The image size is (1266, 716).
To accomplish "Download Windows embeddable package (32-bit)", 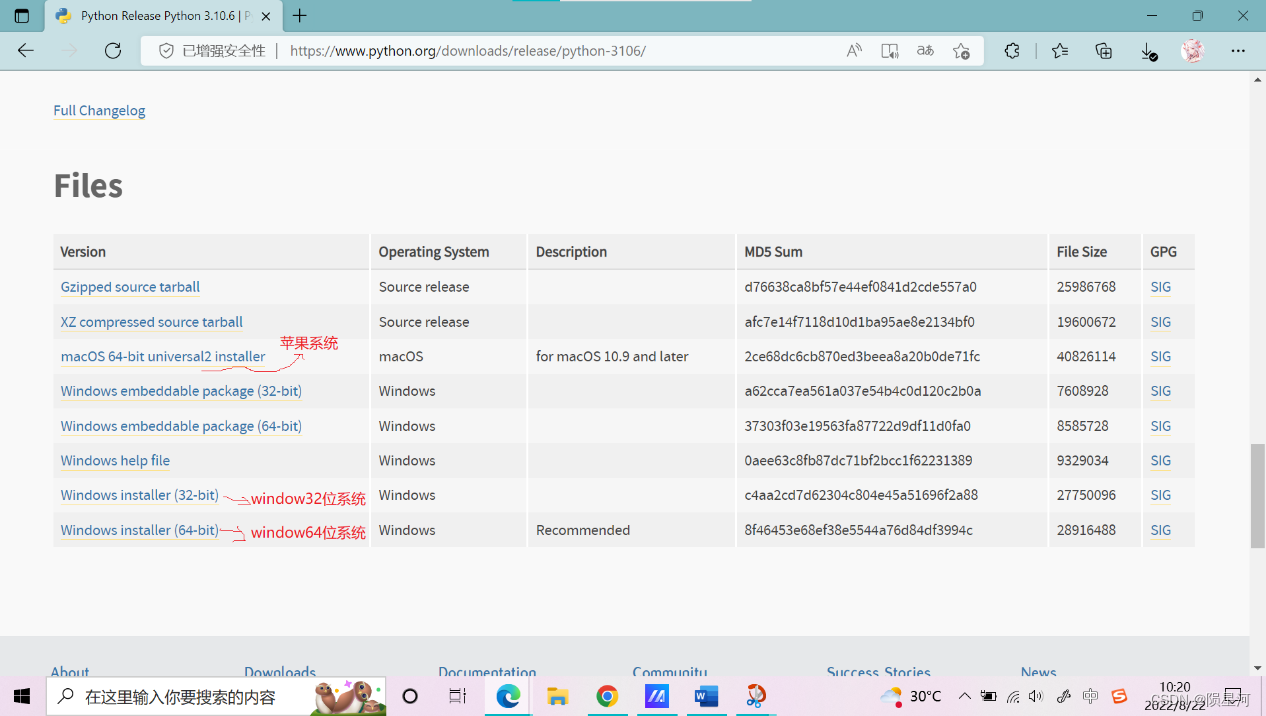I will (181, 391).
